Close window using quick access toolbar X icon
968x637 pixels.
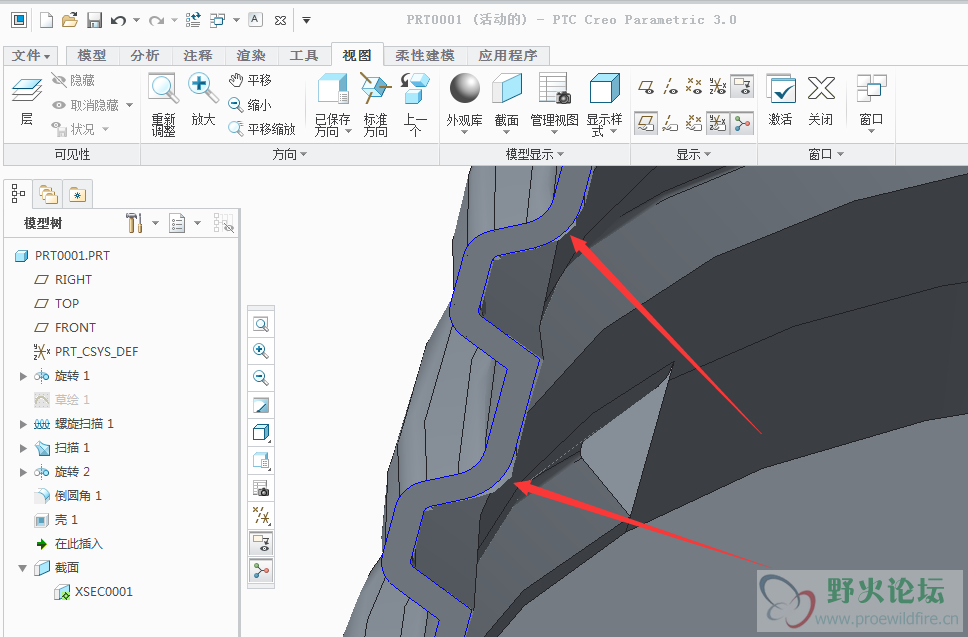pyautogui.click(x=280, y=20)
